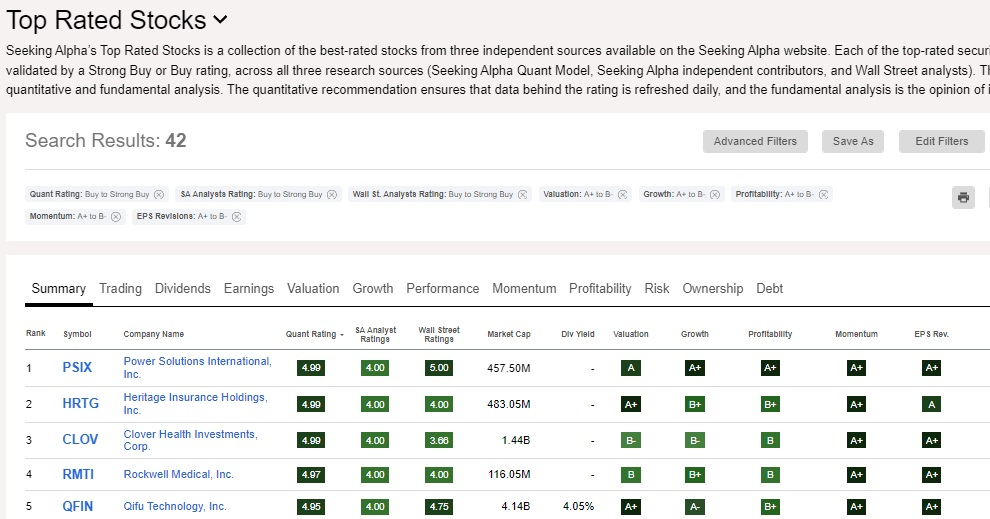Screen dimensions: 990x519
Task: Sort by Growth grade column header
Action: [695, 334]
